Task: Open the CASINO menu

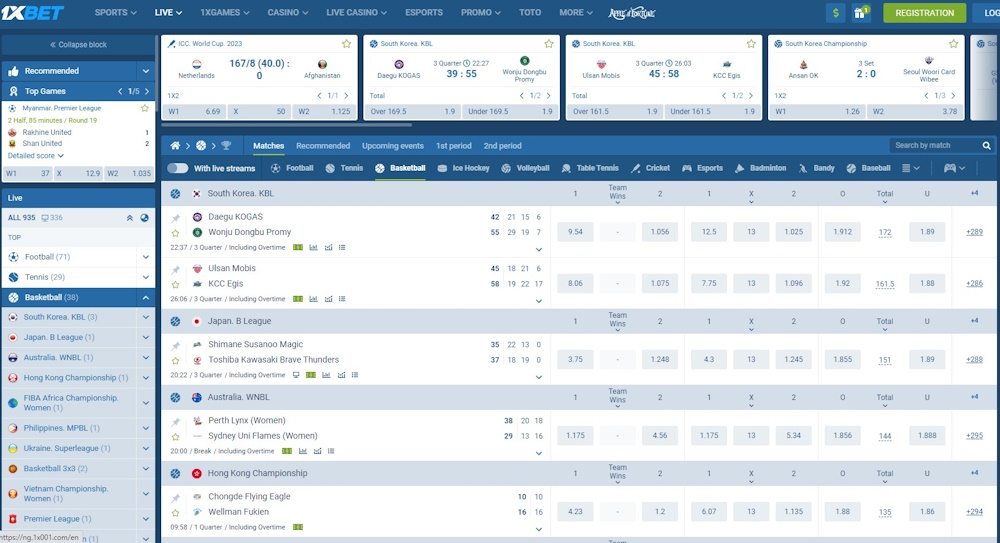Action: (288, 13)
